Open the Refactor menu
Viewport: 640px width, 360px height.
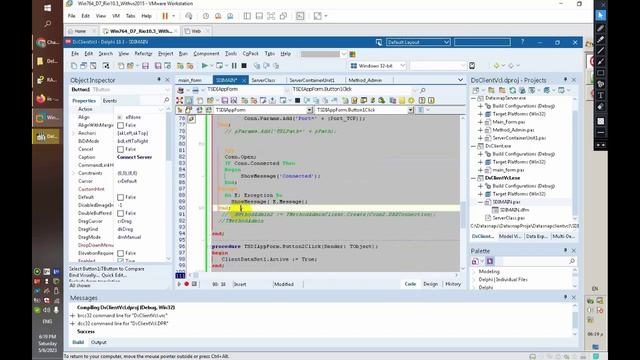click(x=143, y=53)
